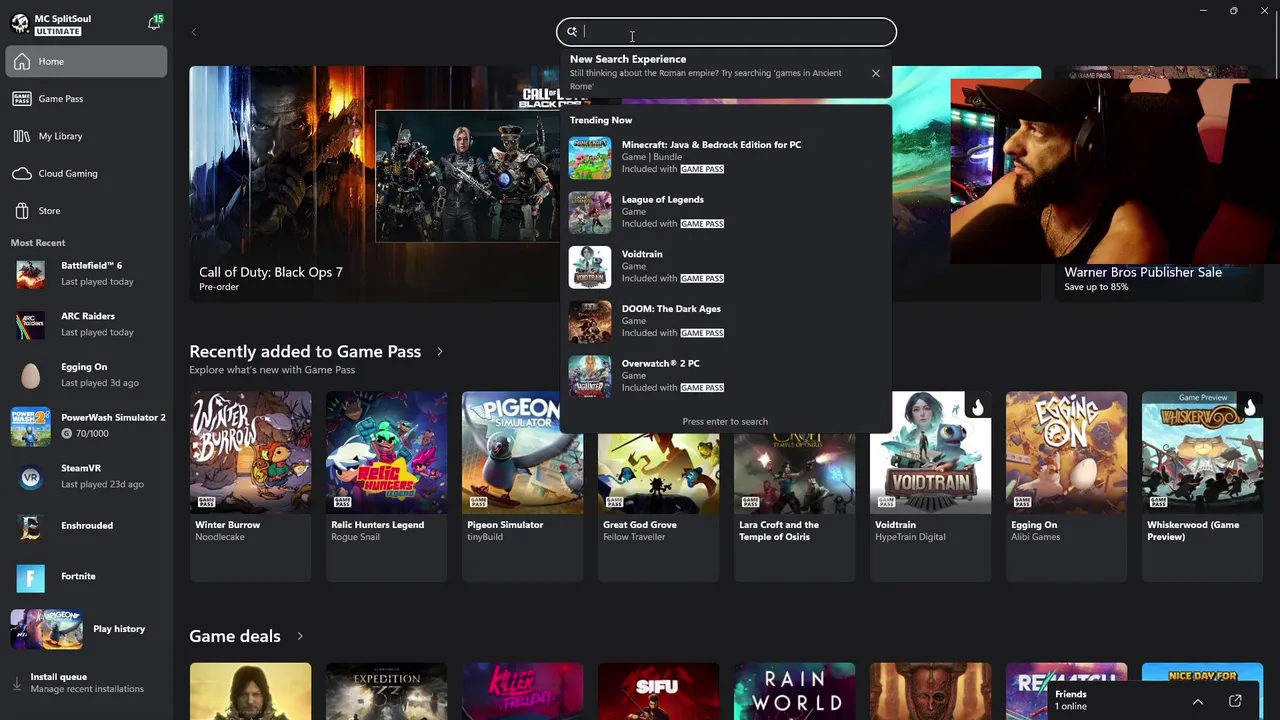The width and height of the screenshot is (1280, 720).
Task: Focus the search input field
Action: click(x=726, y=32)
